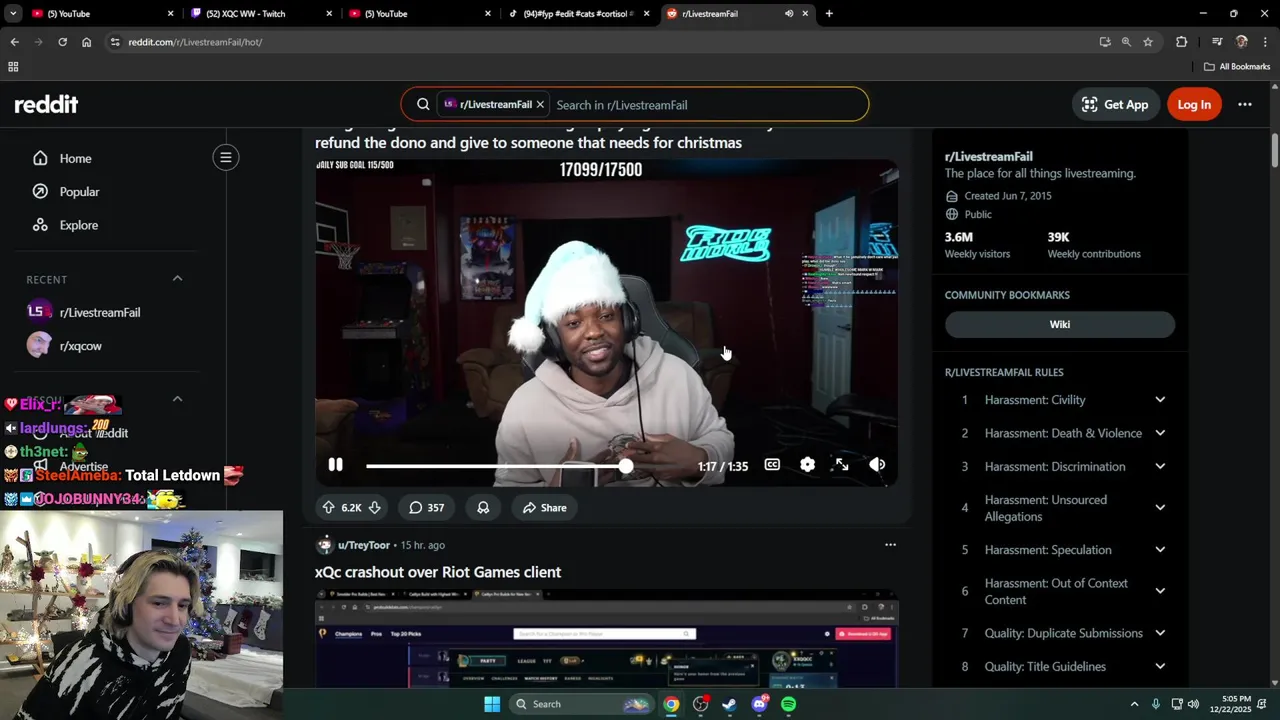The image size is (1280, 720).
Task: Open post xQc crashout over Riot Games client
Action: [438, 572]
